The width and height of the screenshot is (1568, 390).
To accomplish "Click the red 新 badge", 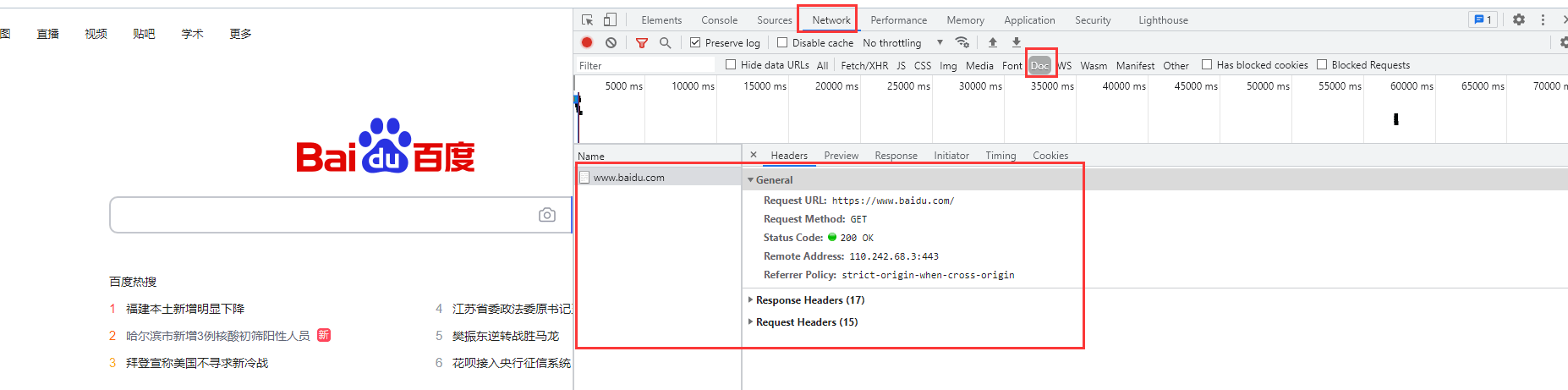I will pos(324,335).
